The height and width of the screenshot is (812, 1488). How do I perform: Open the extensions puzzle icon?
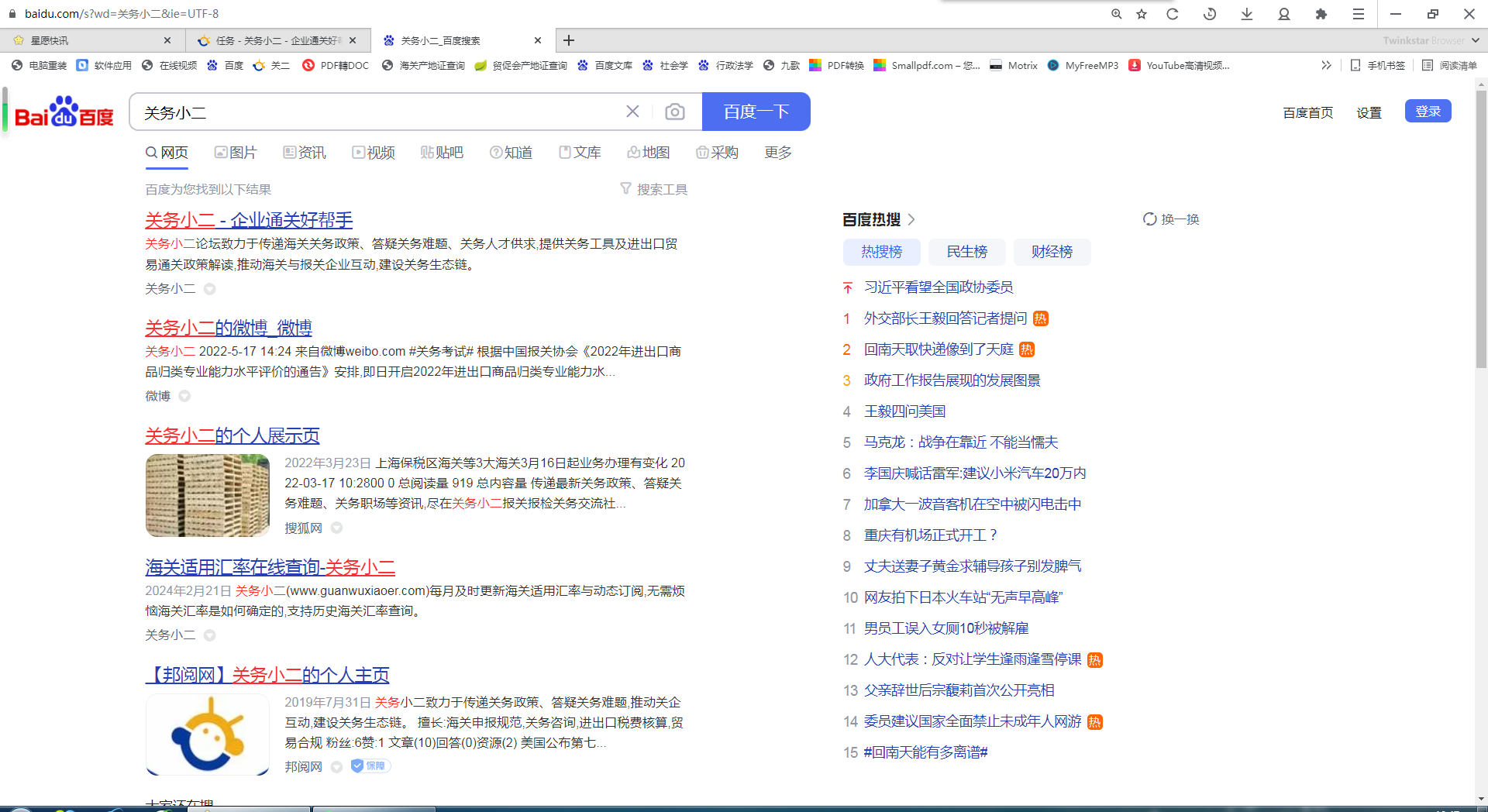point(1321,14)
